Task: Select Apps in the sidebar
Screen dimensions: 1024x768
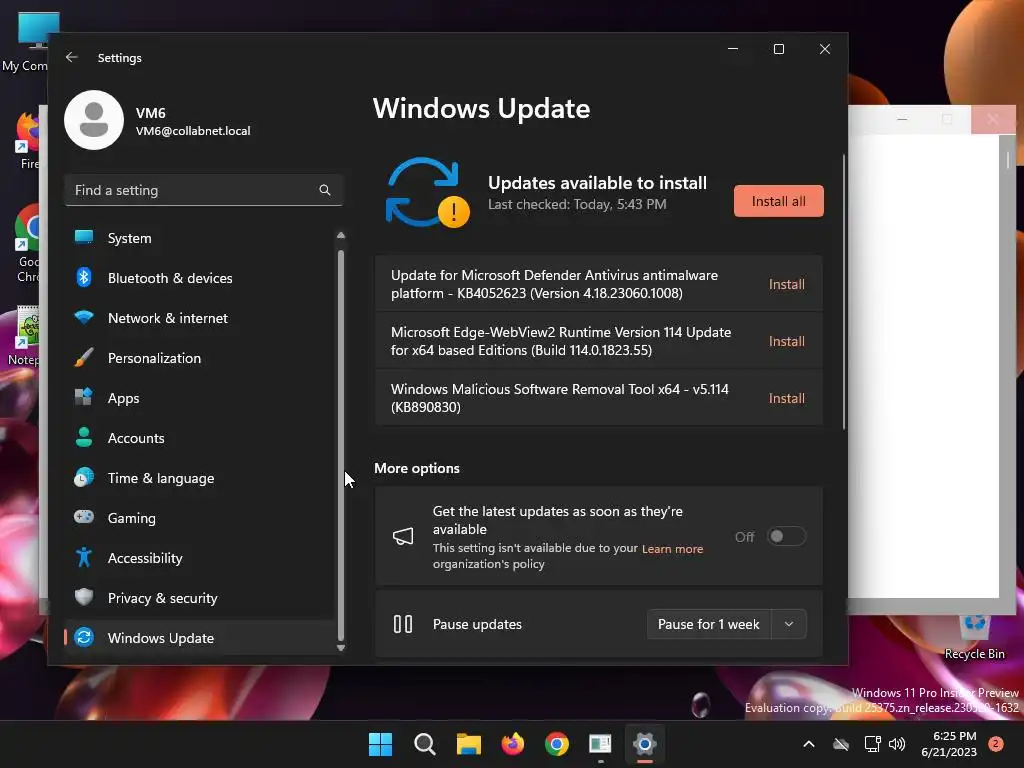Action: [x=199, y=398]
